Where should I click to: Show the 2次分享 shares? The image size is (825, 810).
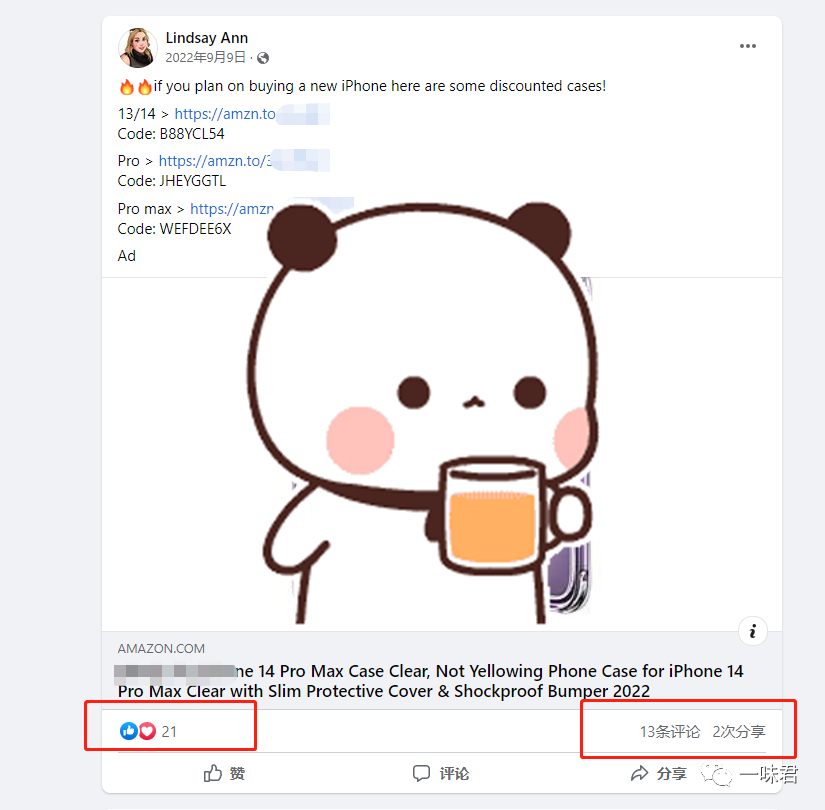point(739,732)
